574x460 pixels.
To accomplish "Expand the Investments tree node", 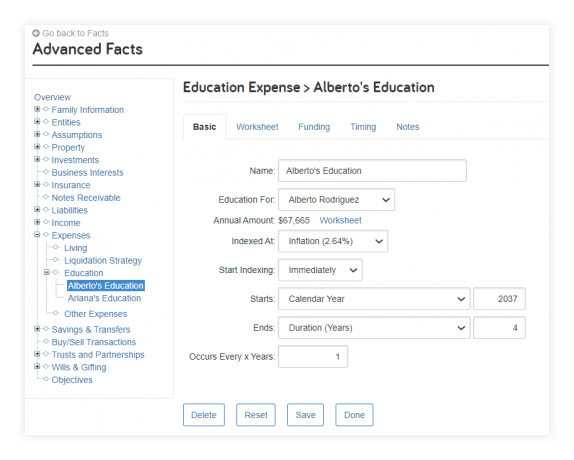I will [x=37, y=159].
